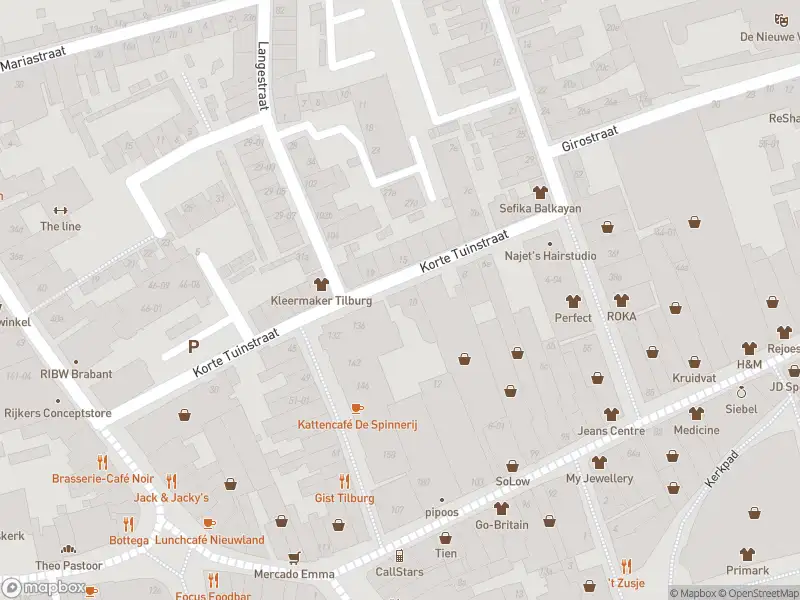Click Korte Tuinstraat label near Najet's Hairstudio
The image size is (800, 600).
pos(464,251)
